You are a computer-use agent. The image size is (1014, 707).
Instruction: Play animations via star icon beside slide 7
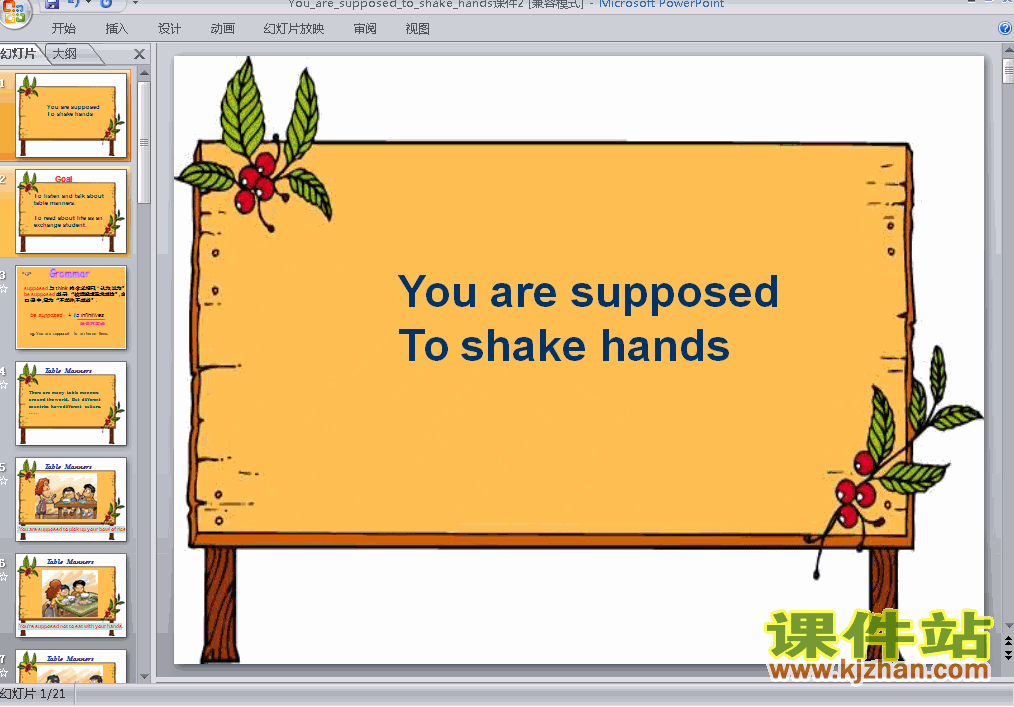coord(3,673)
